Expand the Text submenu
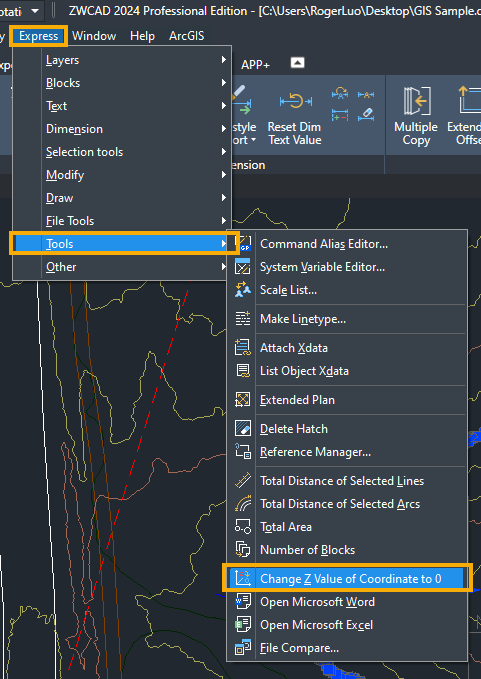Screen dimensions: 481x679 (x=122, y=106)
